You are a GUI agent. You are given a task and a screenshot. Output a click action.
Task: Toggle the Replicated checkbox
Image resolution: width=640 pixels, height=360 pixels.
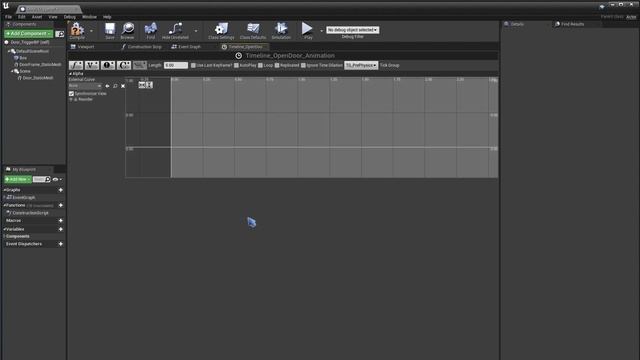pos(277,65)
